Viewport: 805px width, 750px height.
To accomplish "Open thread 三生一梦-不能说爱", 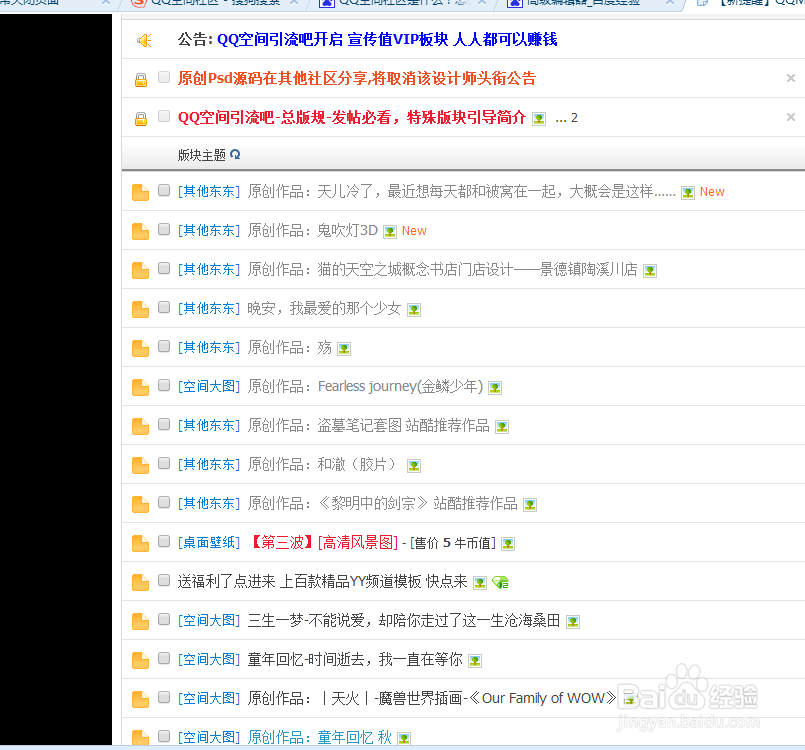I will point(404,621).
